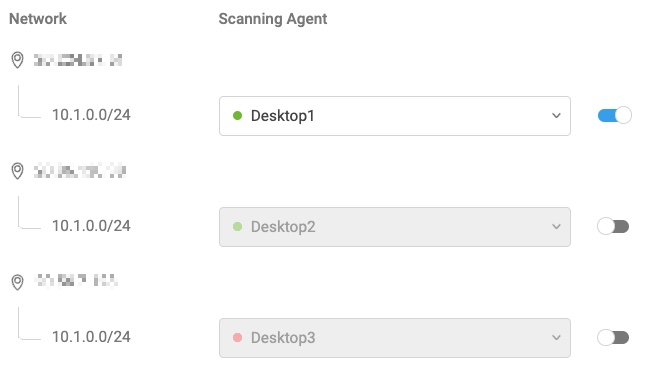Viewport: 648px width, 372px height.
Task: Click the faded green dot beside Desktop2
Action: [x=237, y=227]
